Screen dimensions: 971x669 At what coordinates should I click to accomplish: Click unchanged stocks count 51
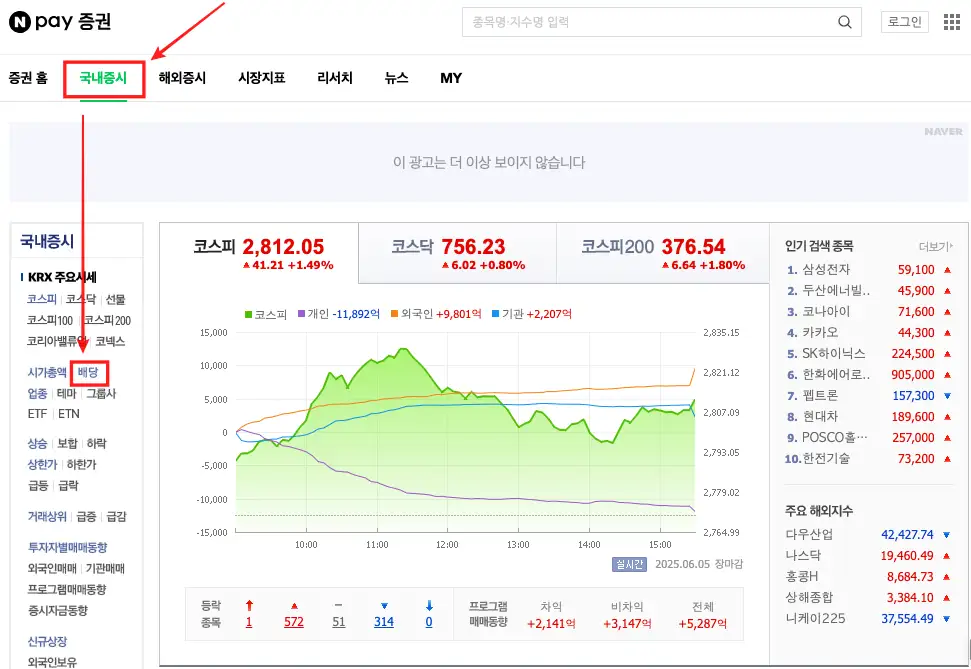(x=338, y=622)
